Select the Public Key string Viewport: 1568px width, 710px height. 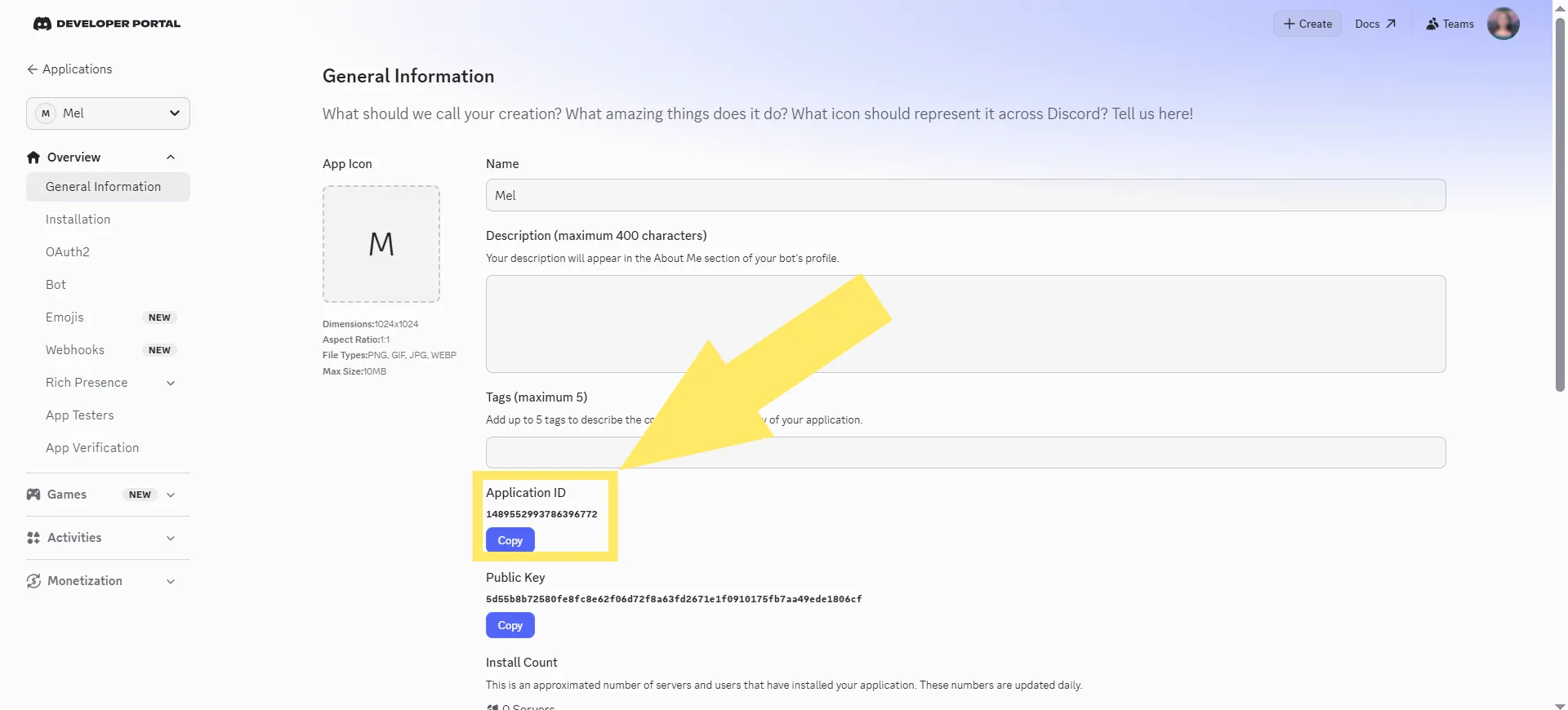(x=674, y=599)
